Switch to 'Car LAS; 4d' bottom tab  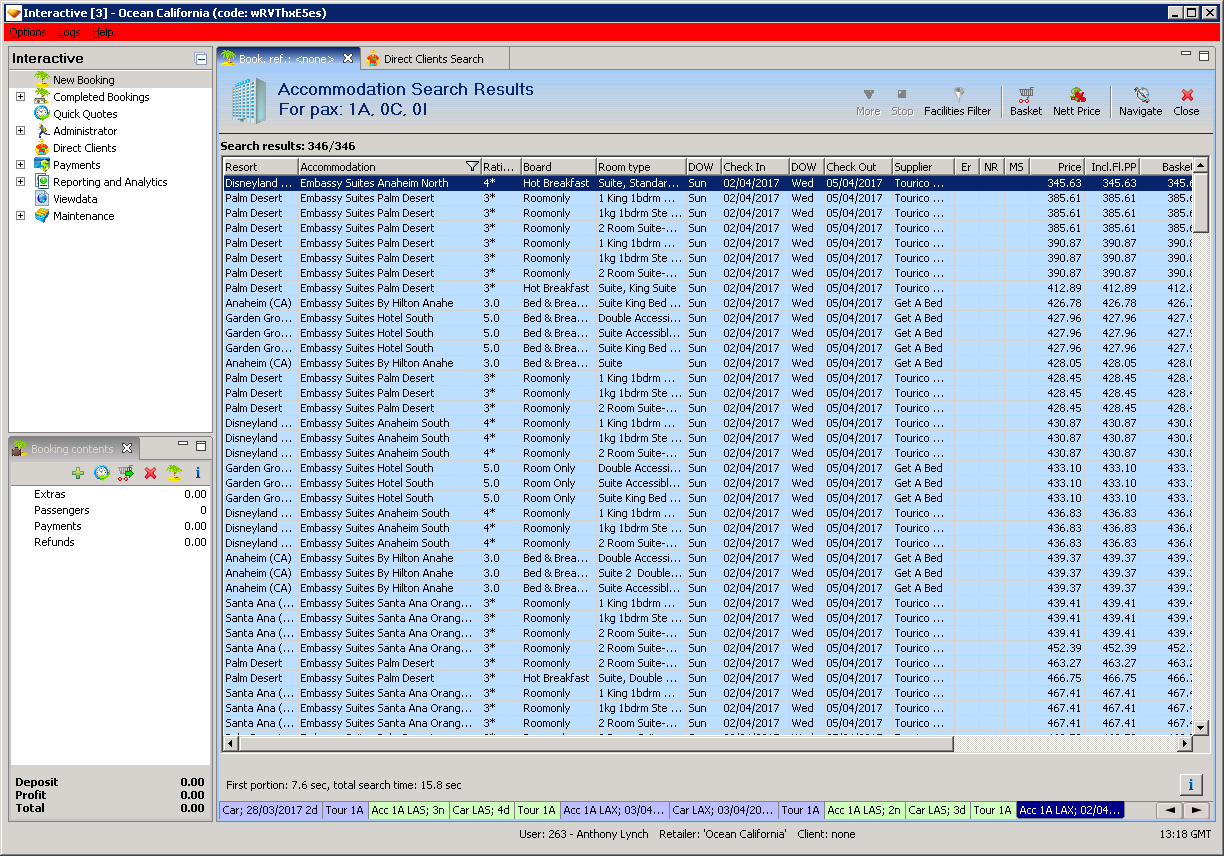[481, 810]
